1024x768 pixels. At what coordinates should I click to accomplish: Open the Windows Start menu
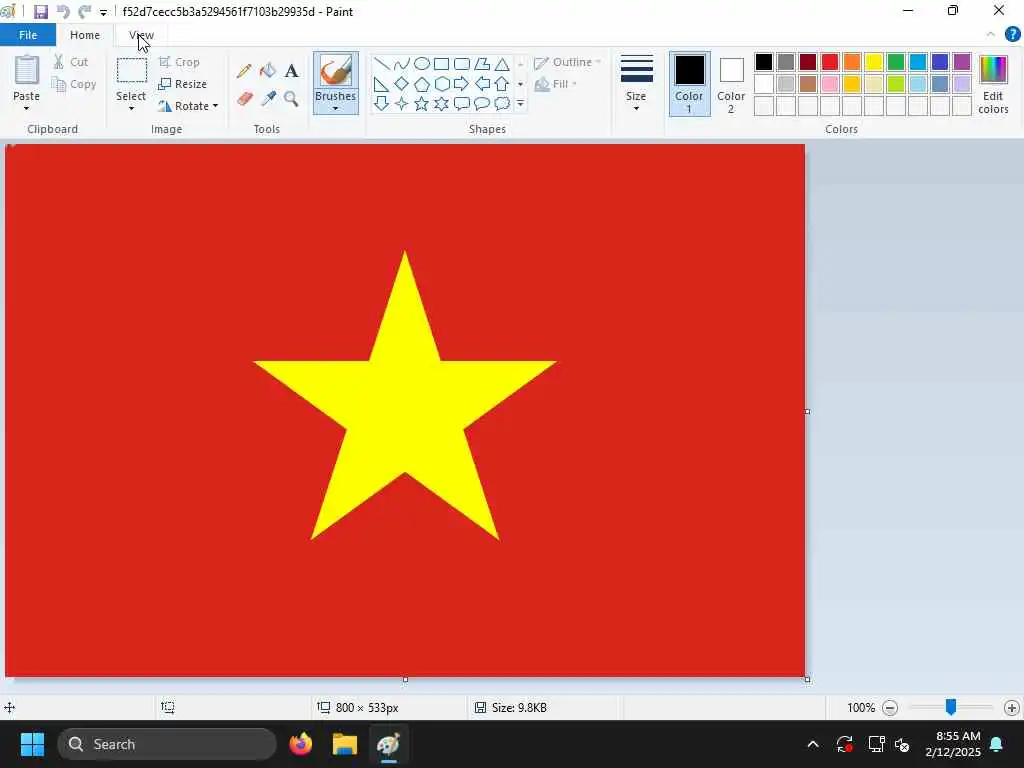pyautogui.click(x=32, y=744)
